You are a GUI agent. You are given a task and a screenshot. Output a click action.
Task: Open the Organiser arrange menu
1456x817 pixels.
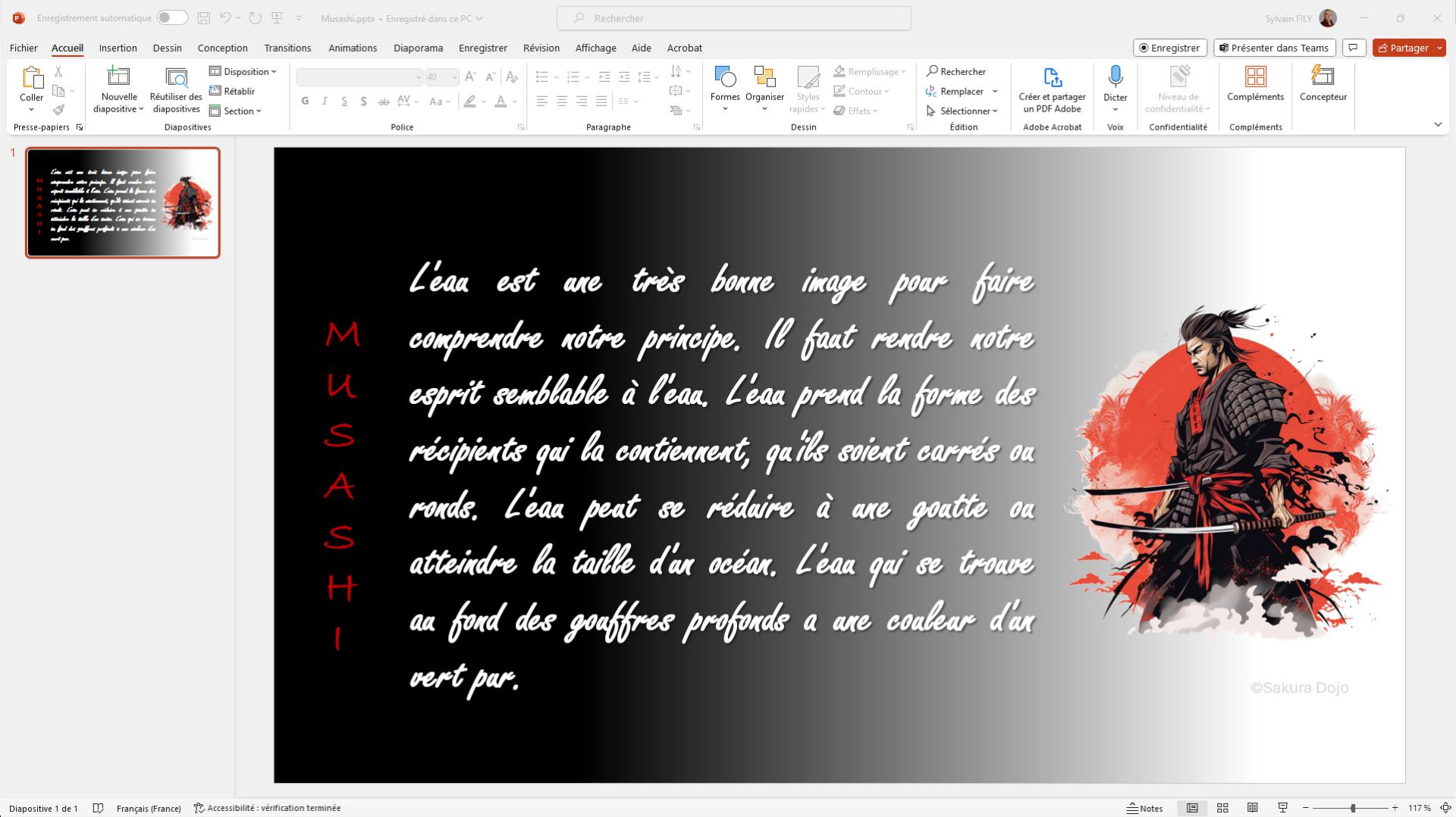pos(764,89)
